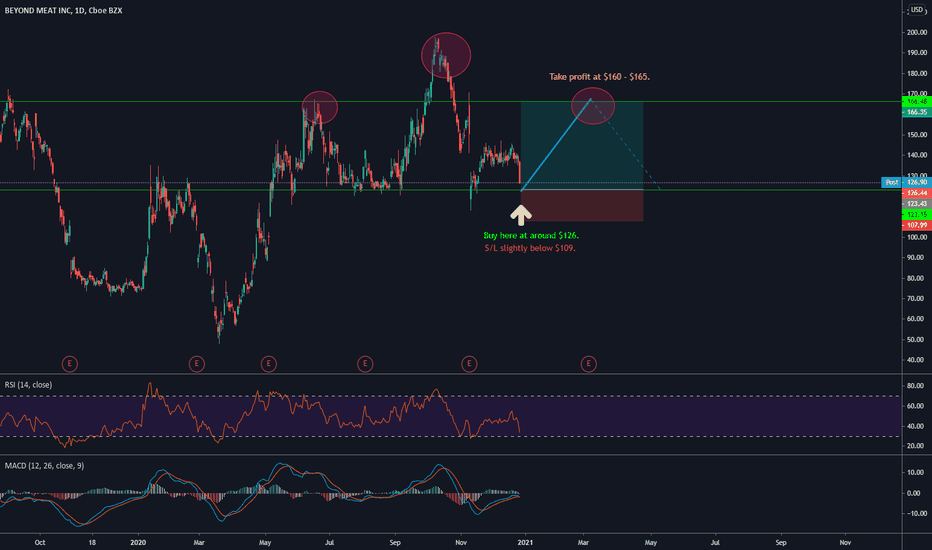This screenshot has width=932, height=550.
Task: Click the Oct label on the time axis
Action: pos(40,542)
